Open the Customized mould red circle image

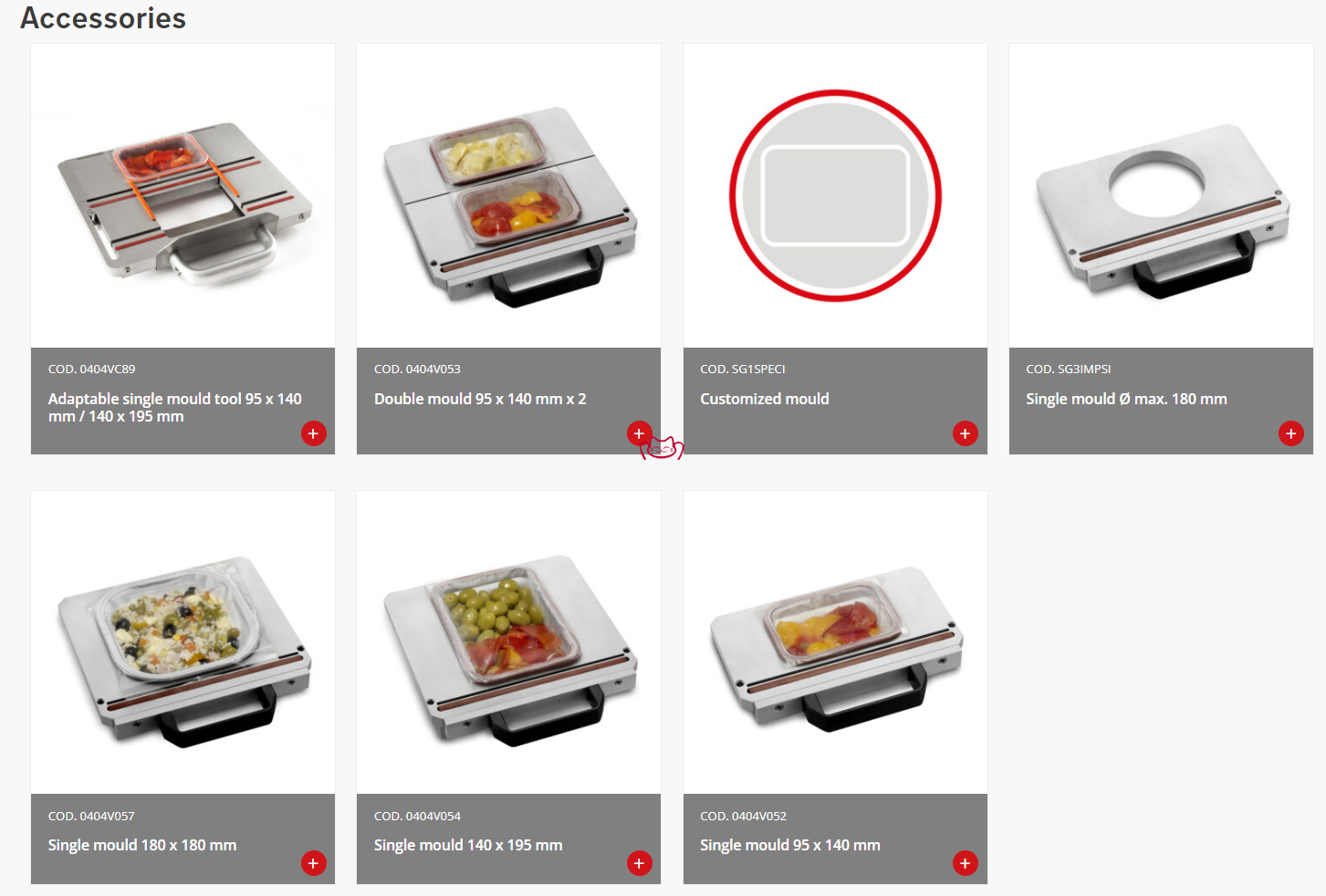pos(835,195)
